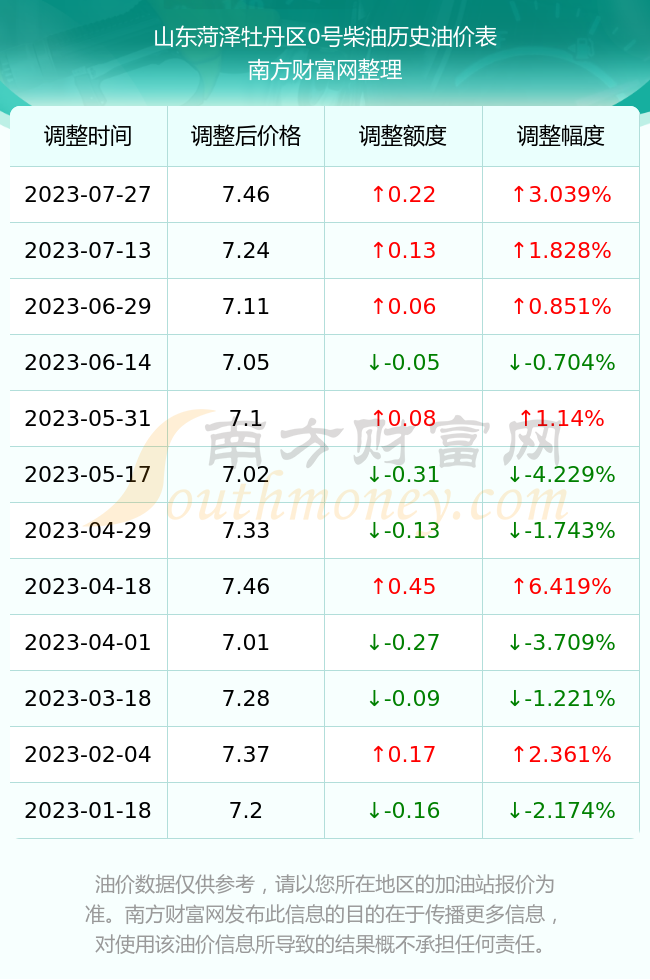
Task: Click the ↑6.419% percentage cell
Action: coord(561,586)
